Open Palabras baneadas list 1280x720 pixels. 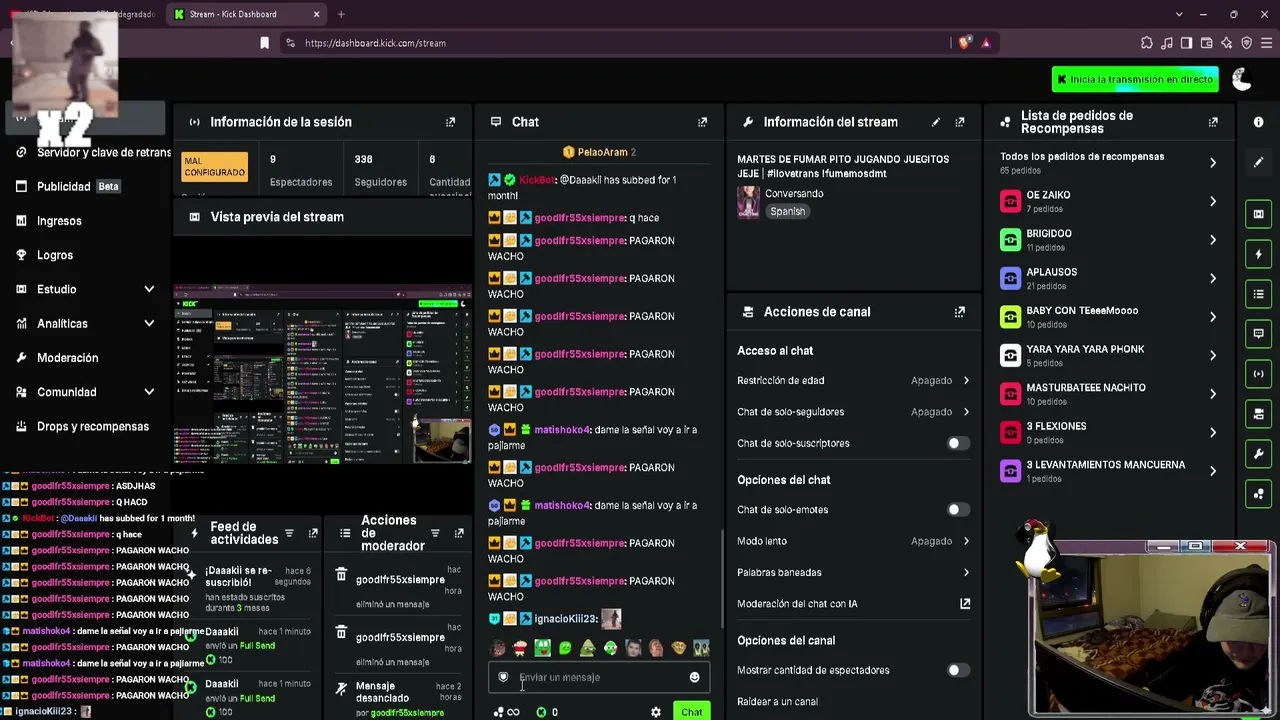(x=853, y=573)
